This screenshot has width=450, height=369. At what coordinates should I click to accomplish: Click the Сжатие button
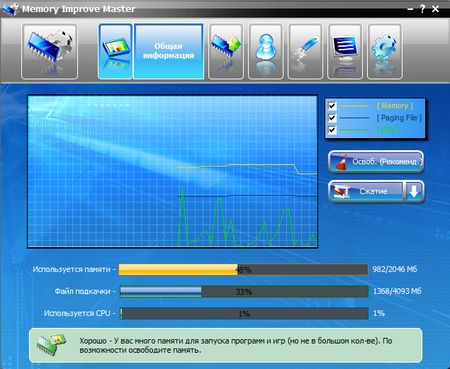366,191
